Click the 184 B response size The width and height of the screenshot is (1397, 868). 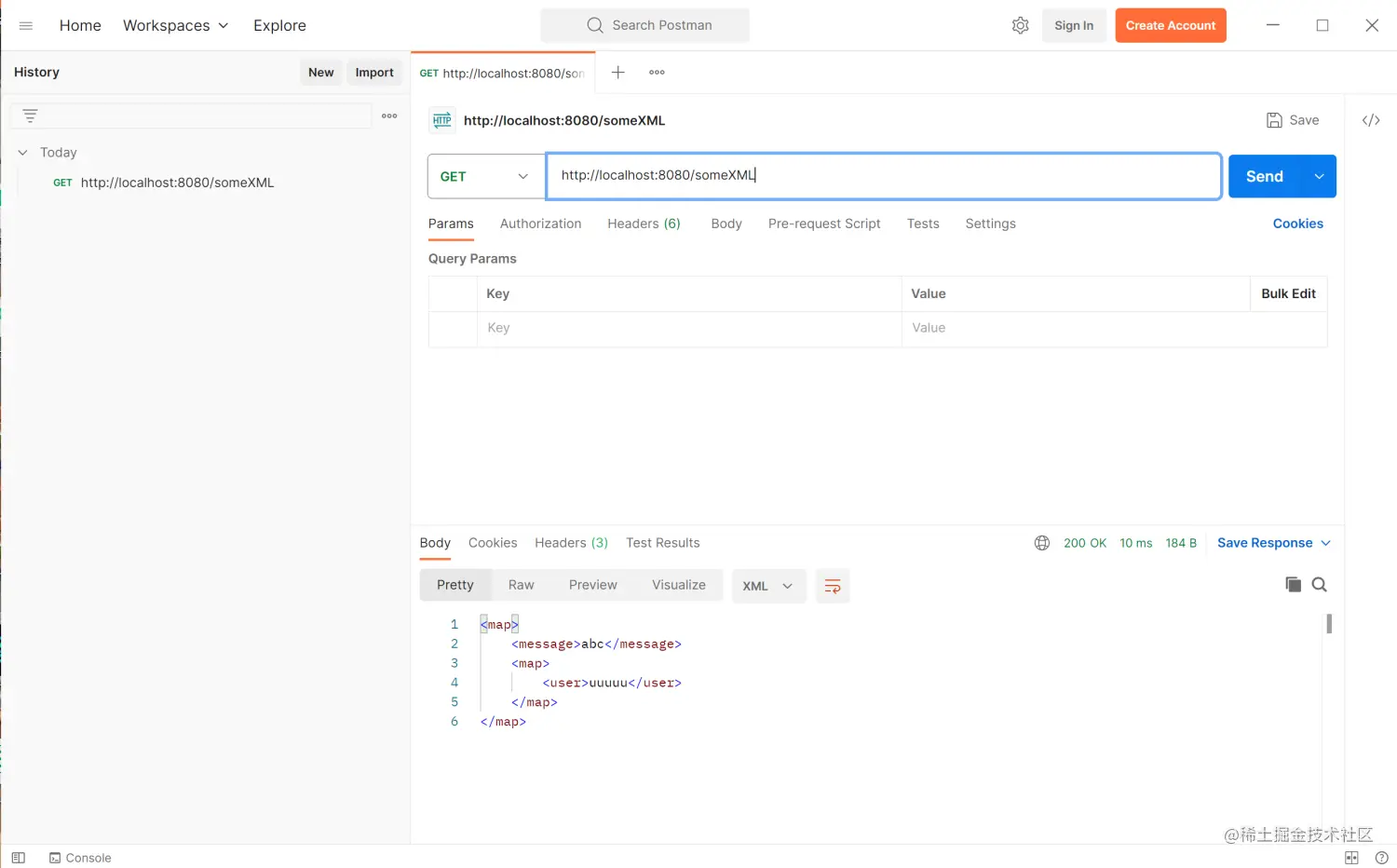point(1181,543)
